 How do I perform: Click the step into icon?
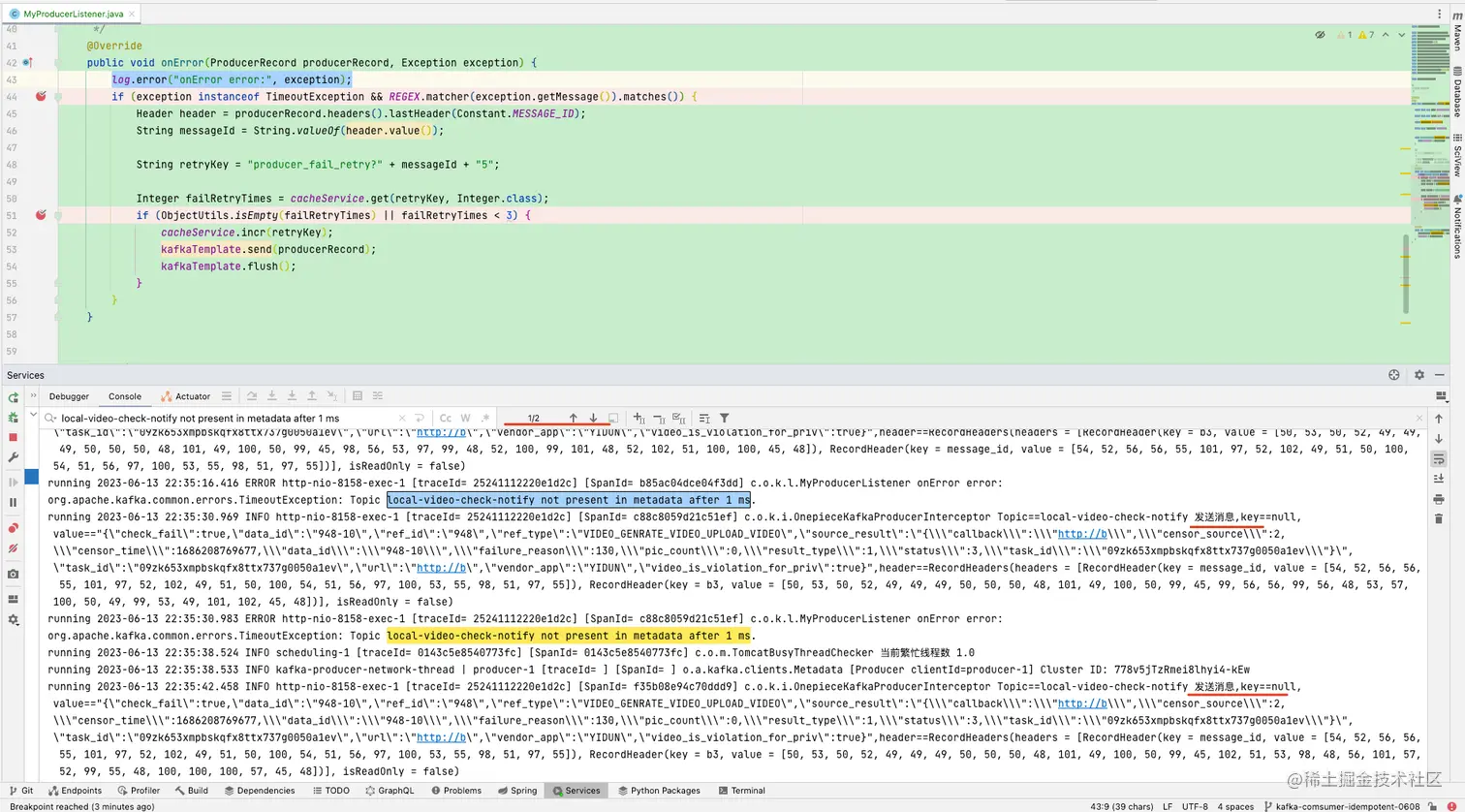pos(271,396)
